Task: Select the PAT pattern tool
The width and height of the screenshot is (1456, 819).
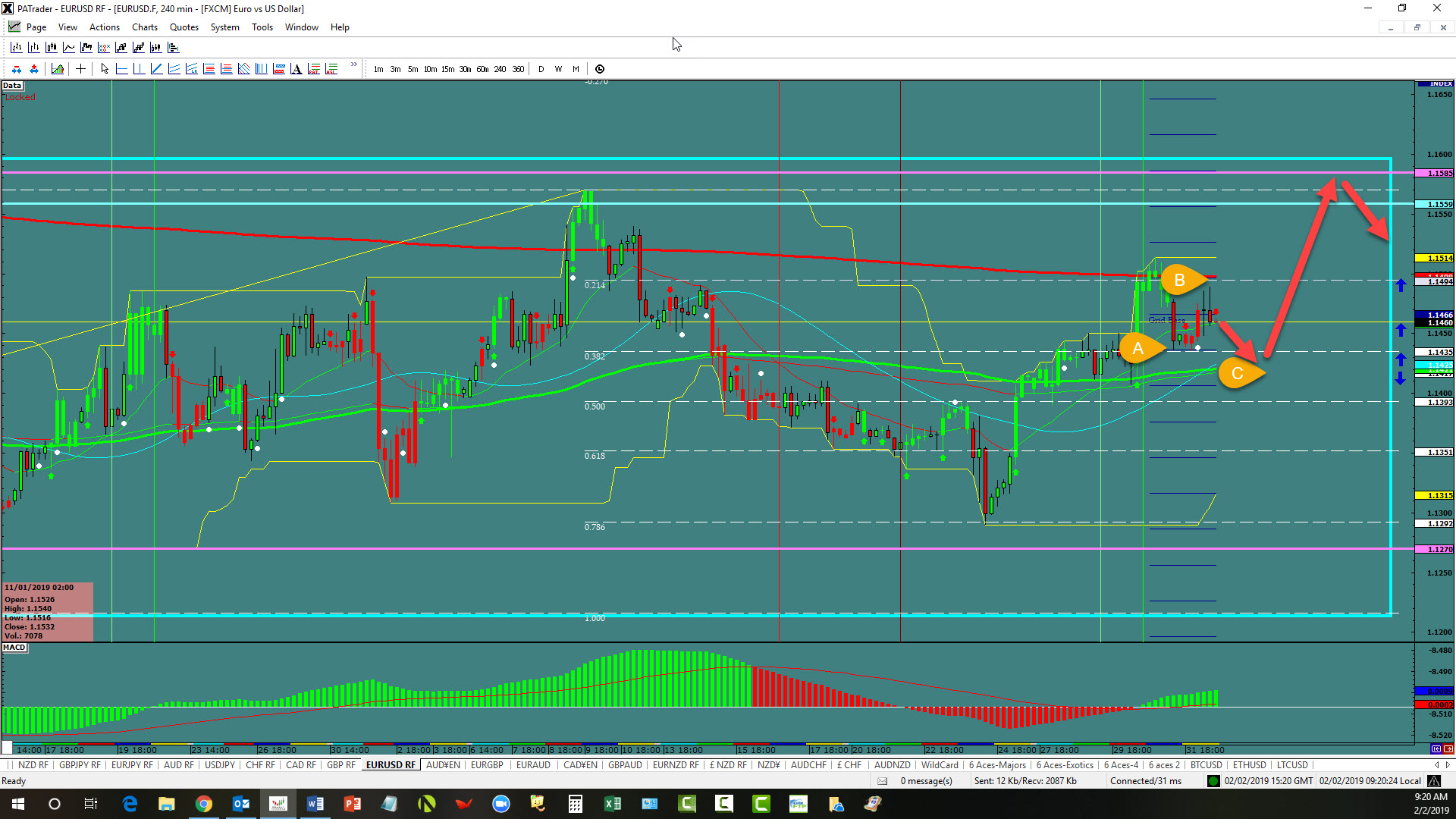Action: [x=313, y=69]
